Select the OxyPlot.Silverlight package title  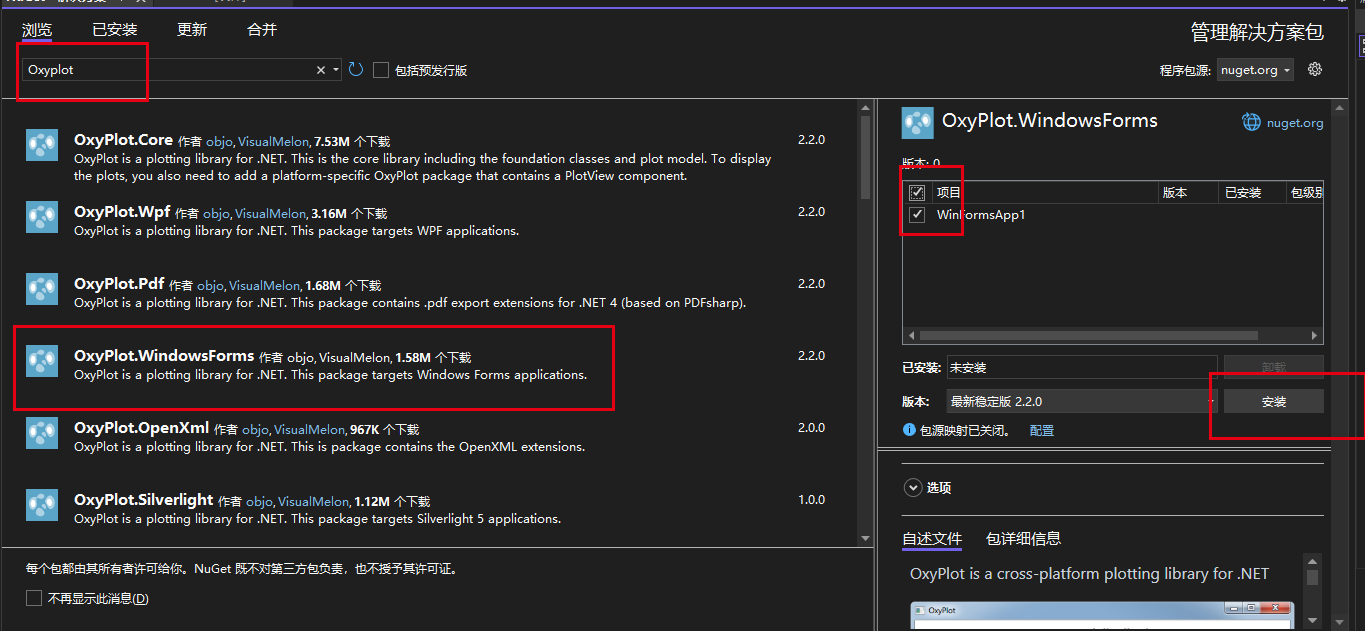(144, 500)
